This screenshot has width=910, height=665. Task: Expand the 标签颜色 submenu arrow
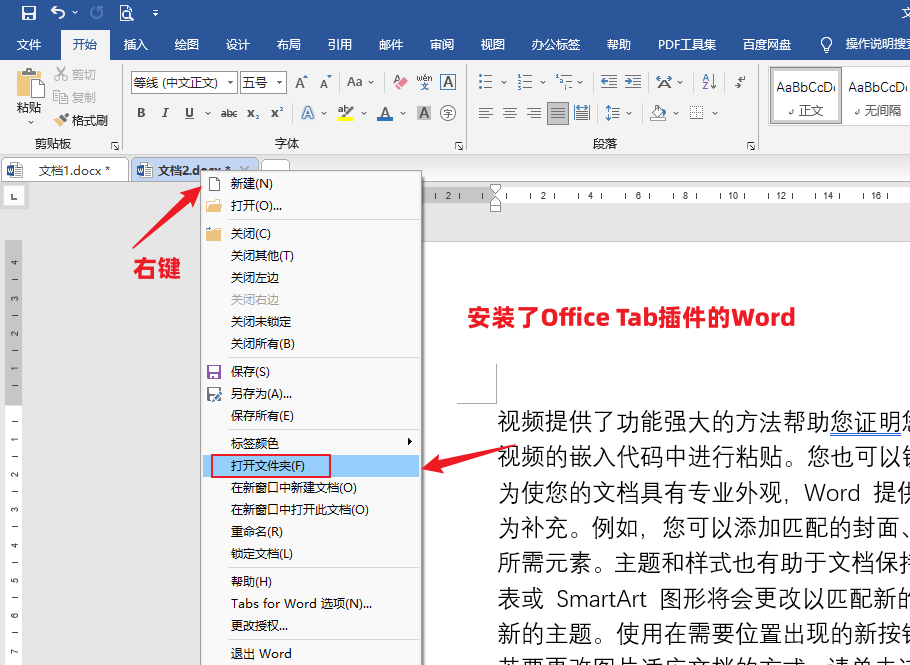click(409, 442)
